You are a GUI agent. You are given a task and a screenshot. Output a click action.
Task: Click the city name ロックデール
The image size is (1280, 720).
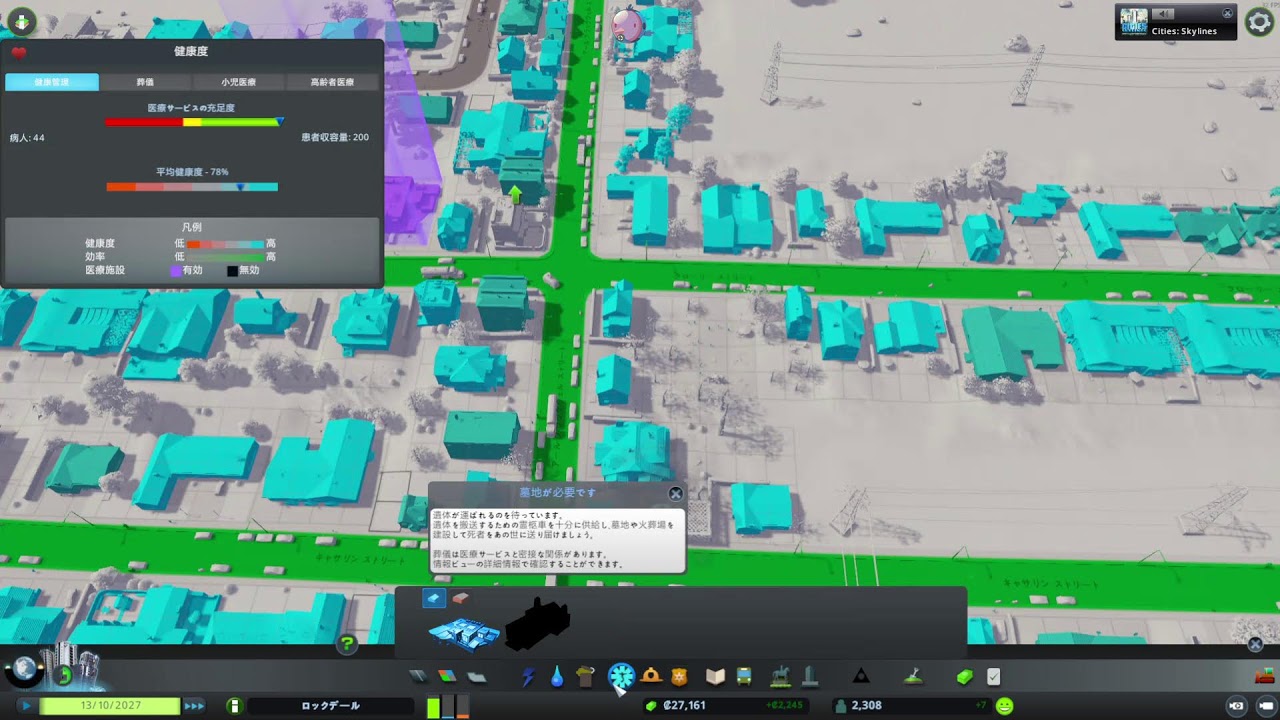tap(330, 706)
